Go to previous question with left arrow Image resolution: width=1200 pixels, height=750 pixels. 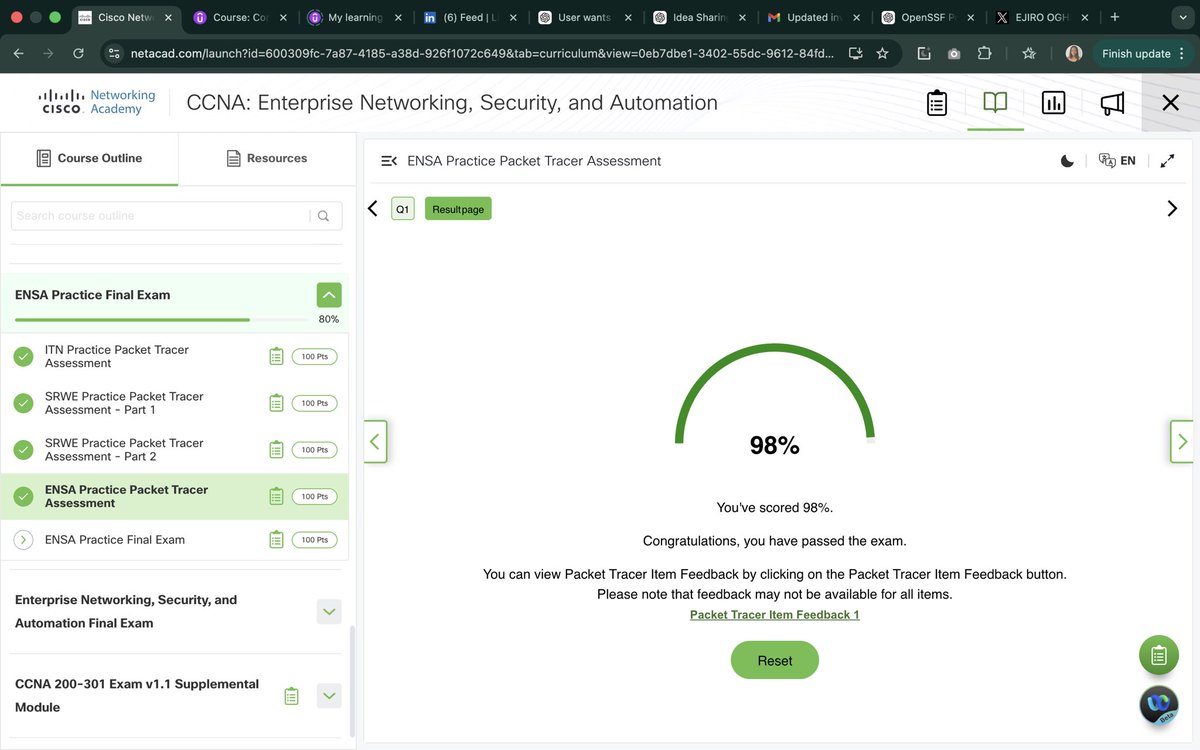point(373,208)
